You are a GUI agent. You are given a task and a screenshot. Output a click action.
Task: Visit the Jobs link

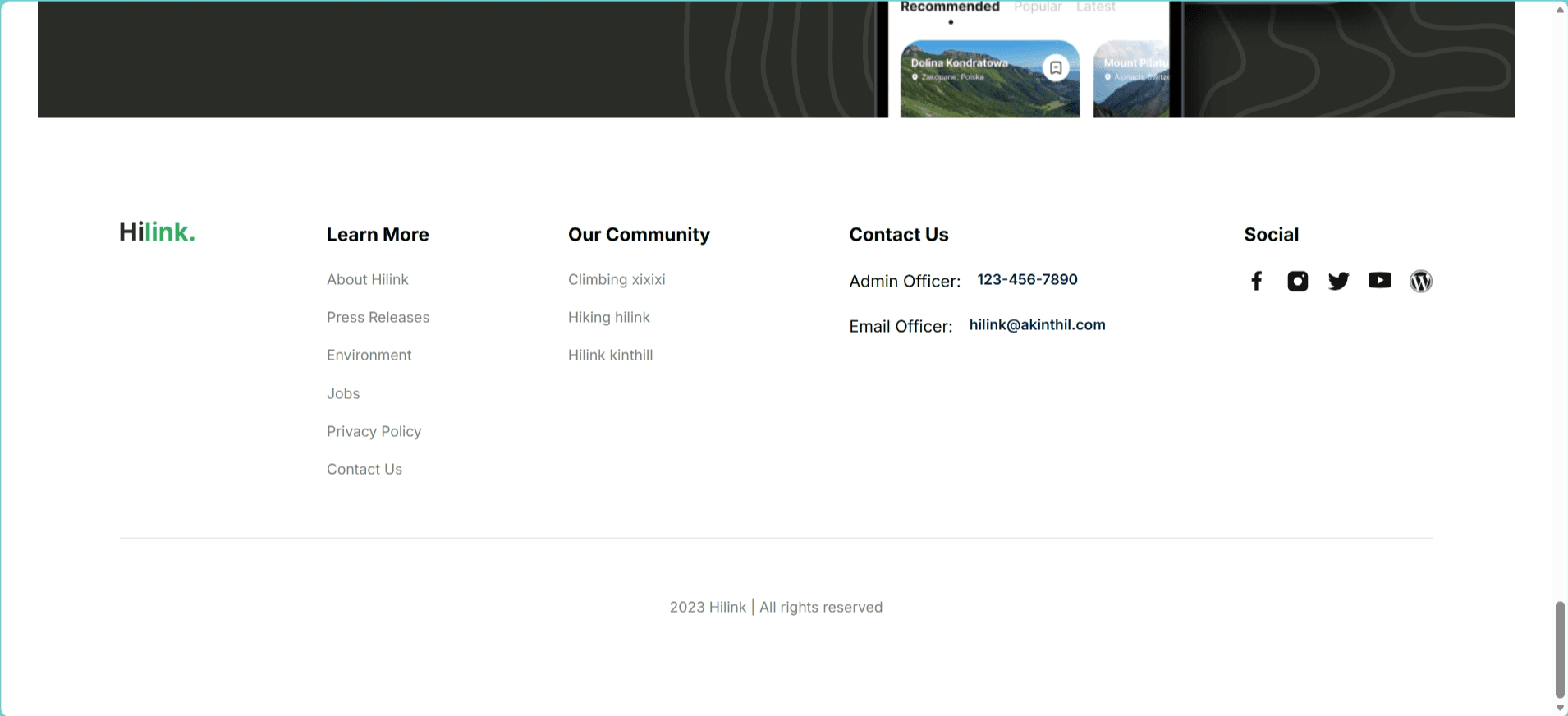point(343,393)
